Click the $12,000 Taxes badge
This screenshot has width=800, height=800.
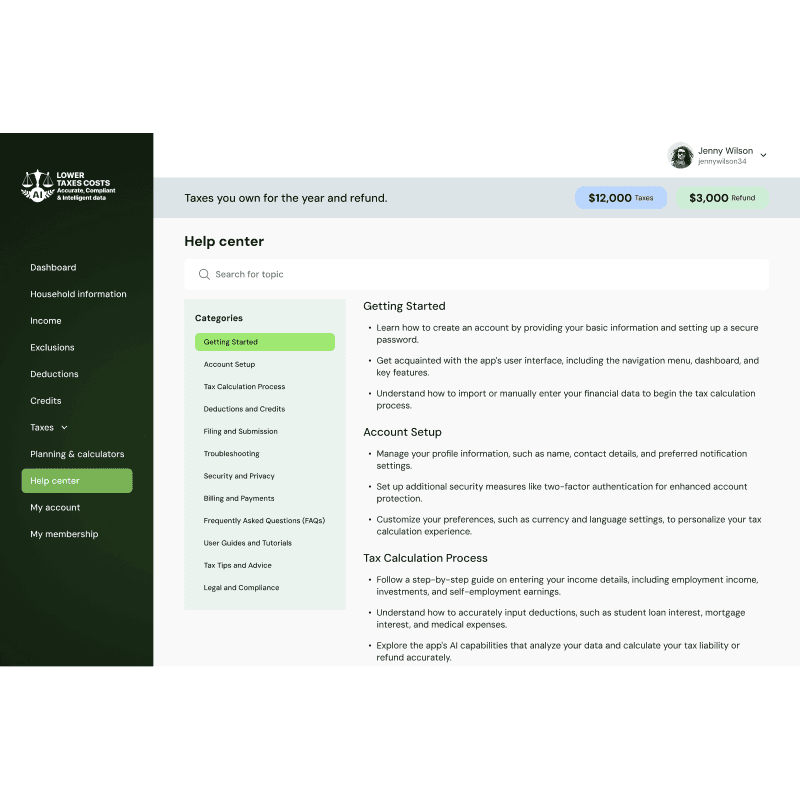[621, 198]
